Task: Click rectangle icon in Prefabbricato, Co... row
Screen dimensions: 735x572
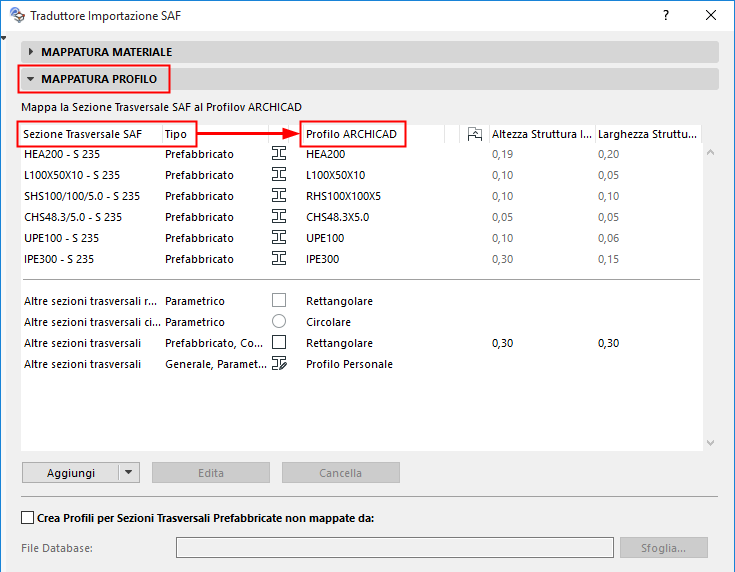Action: click(279, 342)
